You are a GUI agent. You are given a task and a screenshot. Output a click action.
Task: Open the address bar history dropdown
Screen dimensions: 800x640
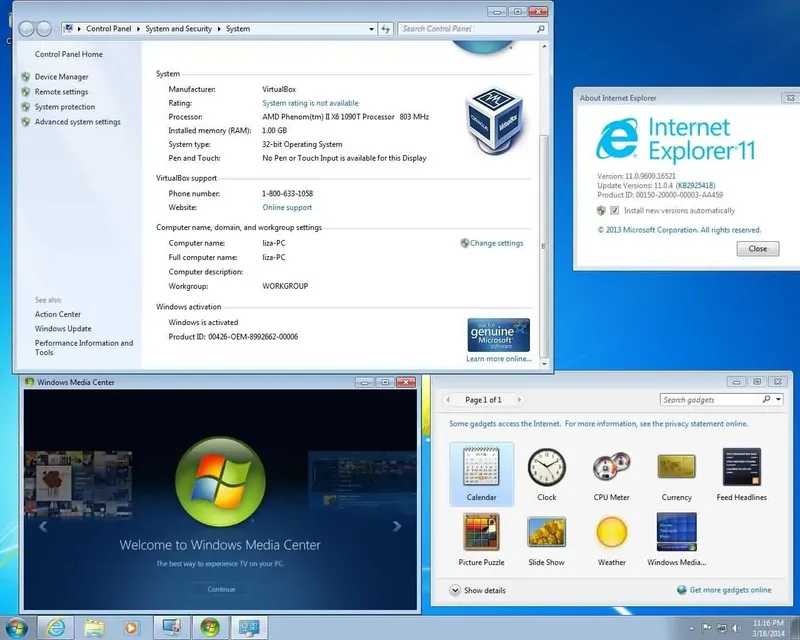coord(371,29)
